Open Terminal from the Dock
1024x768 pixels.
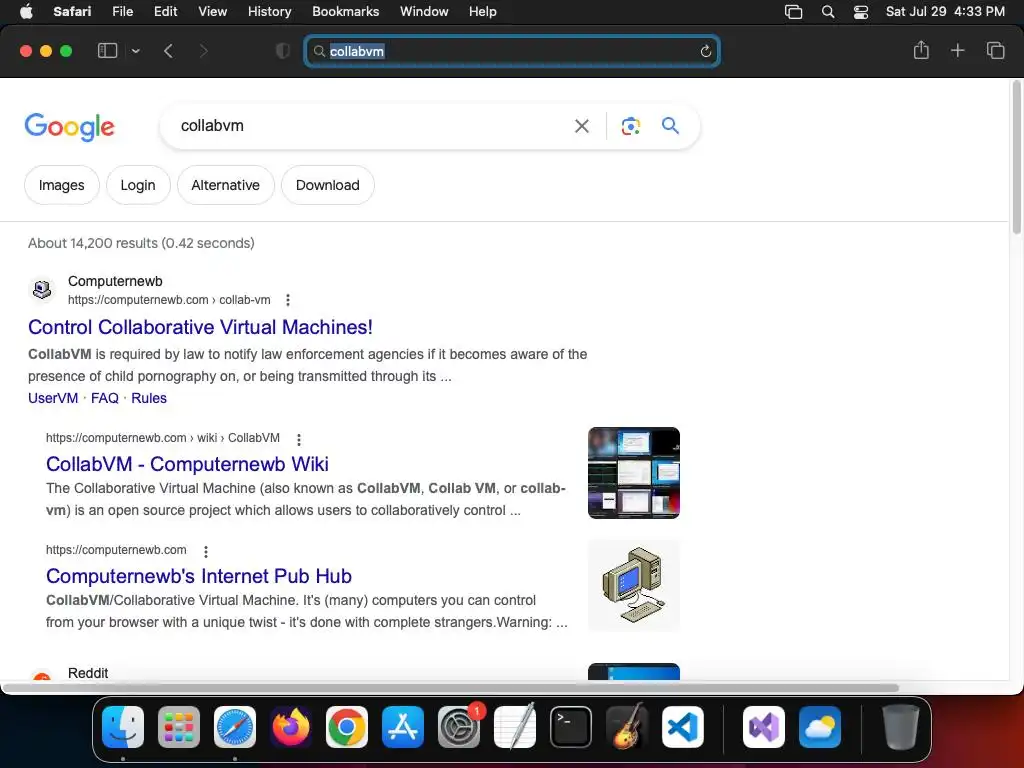[571, 727]
